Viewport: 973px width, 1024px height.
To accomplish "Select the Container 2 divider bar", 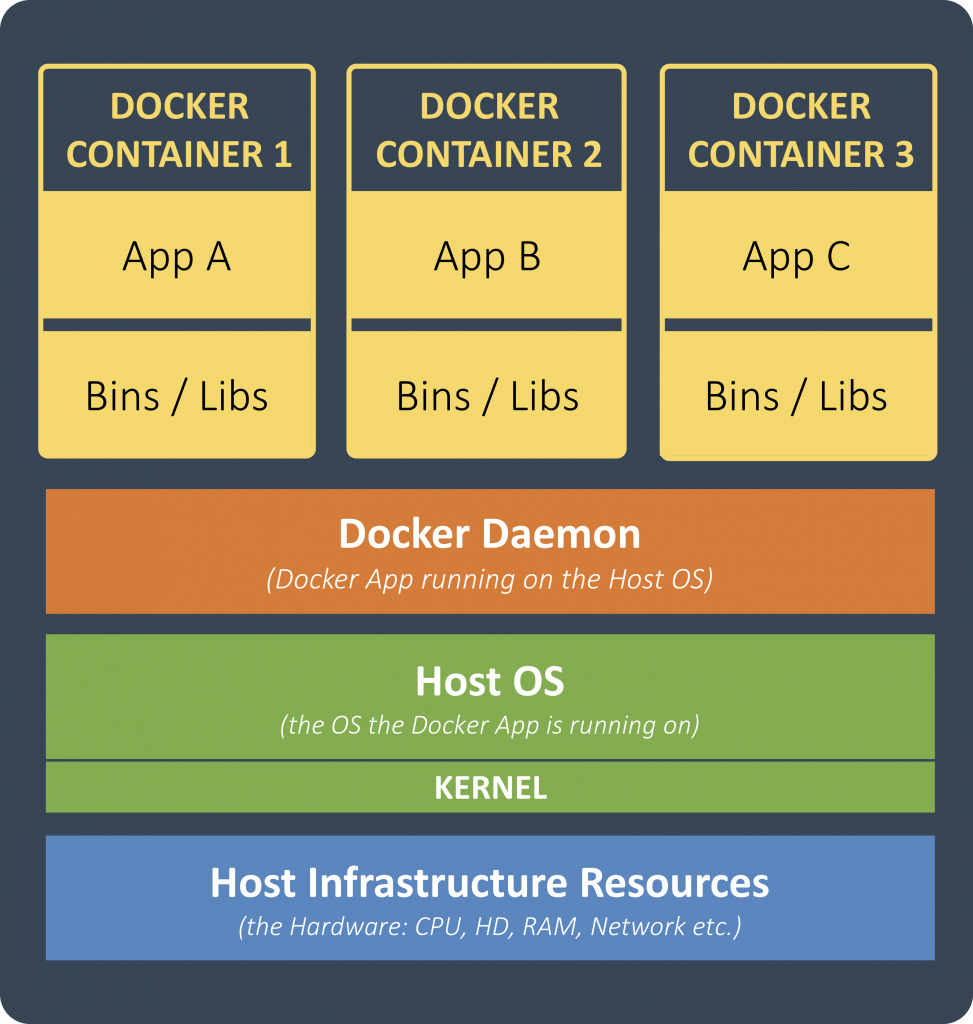I will [x=485, y=322].
